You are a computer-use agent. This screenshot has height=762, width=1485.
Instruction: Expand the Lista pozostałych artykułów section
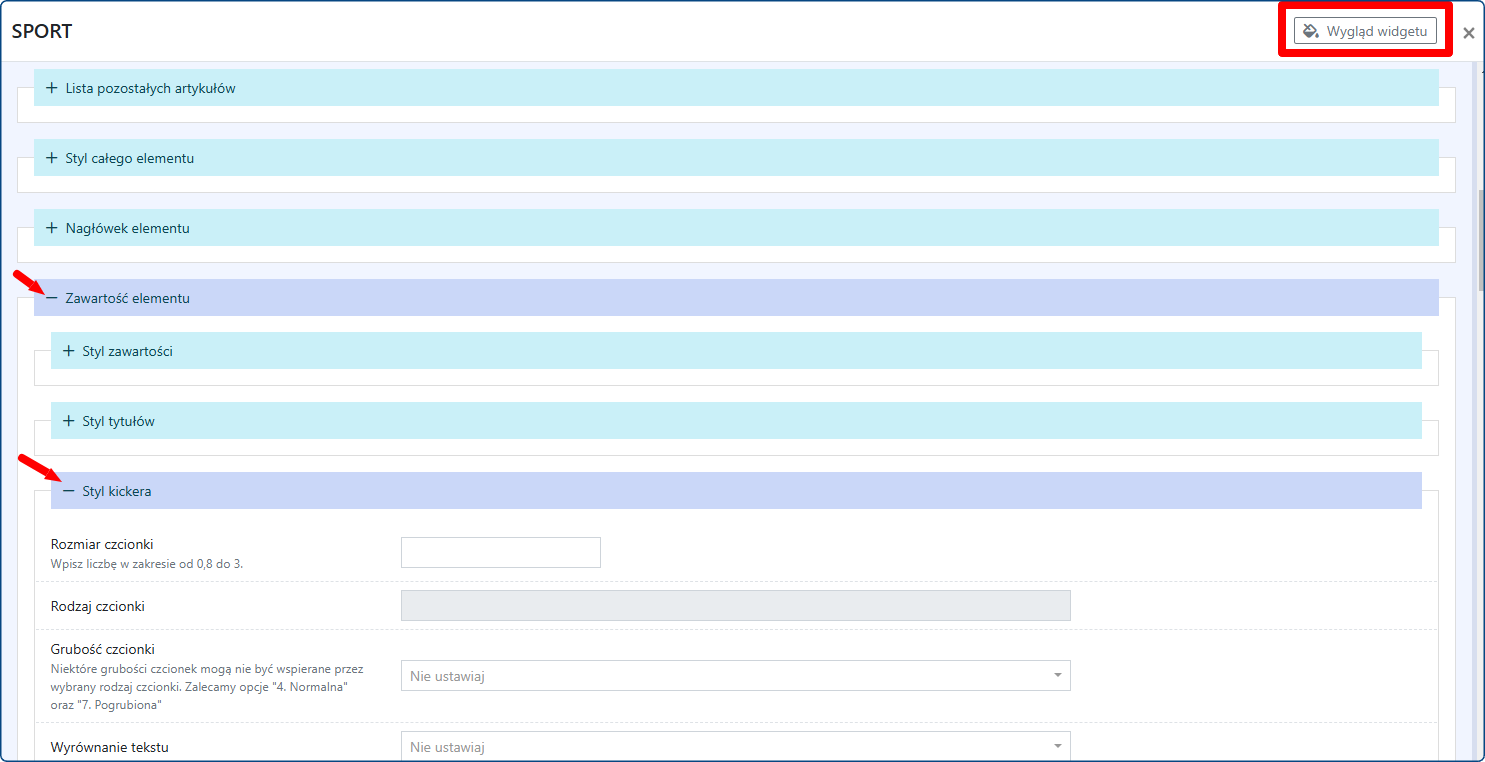coord(150,88)
